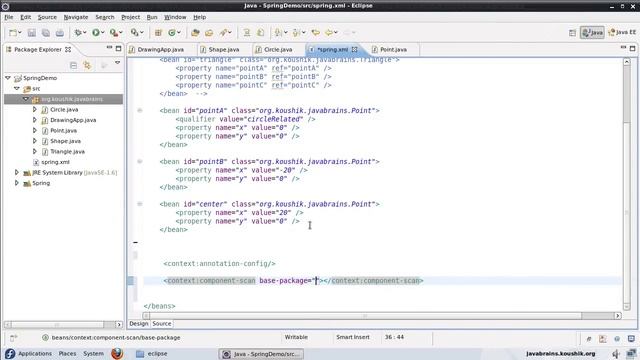
Task: Open the Run dropdown arrow
Action: pyautogui.click(x=102, y=33)
